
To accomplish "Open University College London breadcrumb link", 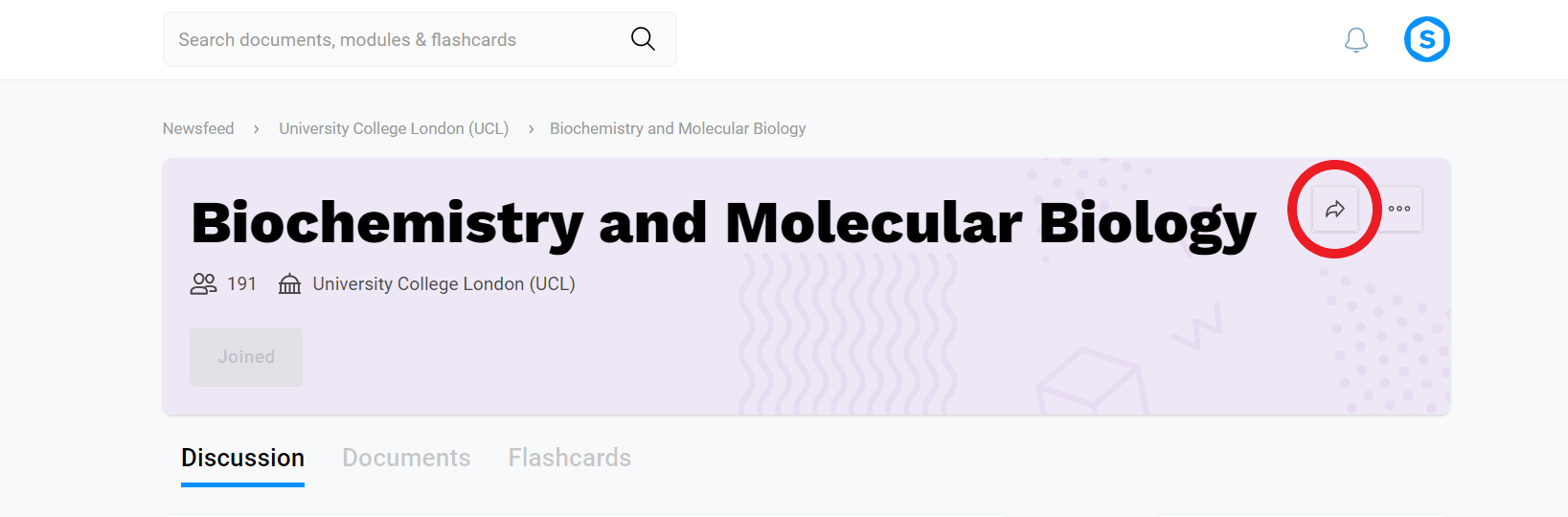I will (394, 128).
